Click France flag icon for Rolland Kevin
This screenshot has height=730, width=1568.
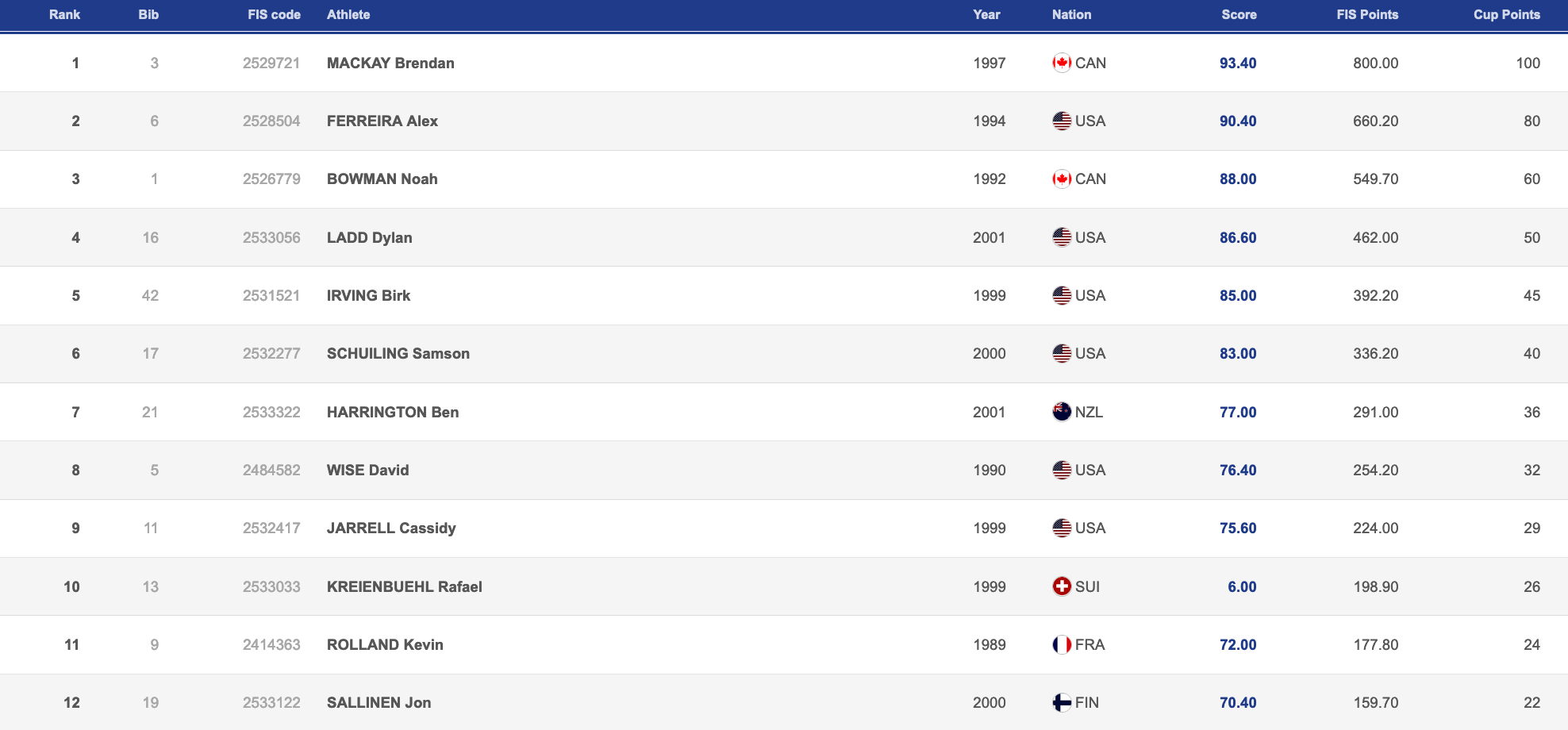1062,644
